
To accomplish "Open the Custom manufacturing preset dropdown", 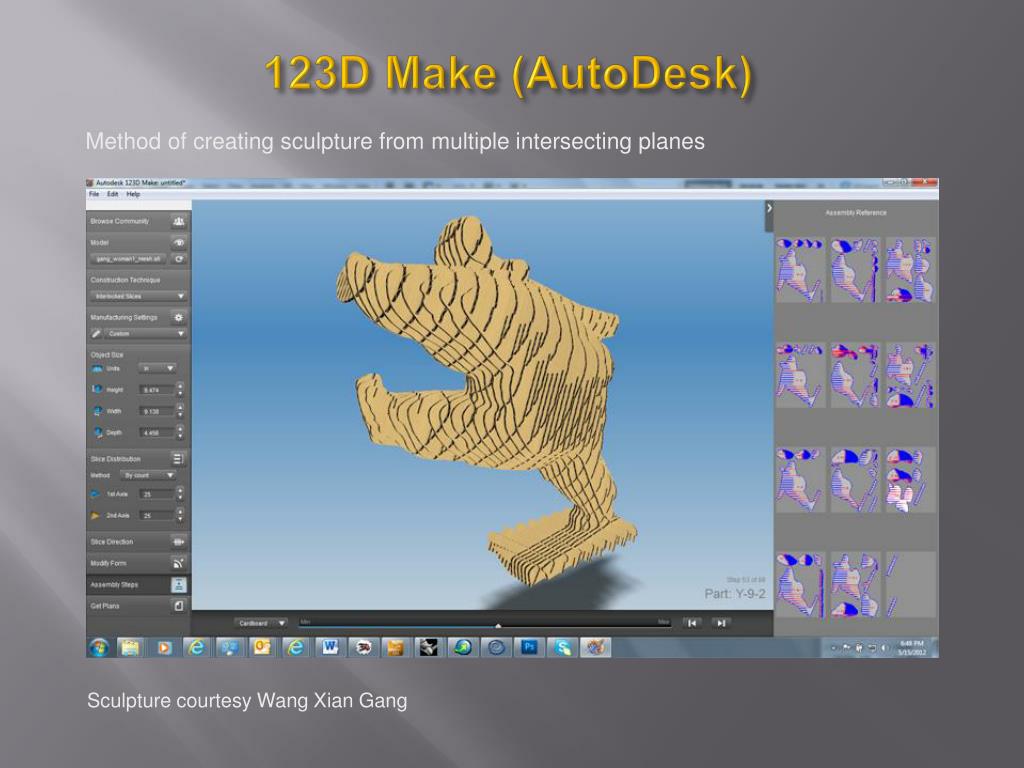I will (x=146, y=334).
